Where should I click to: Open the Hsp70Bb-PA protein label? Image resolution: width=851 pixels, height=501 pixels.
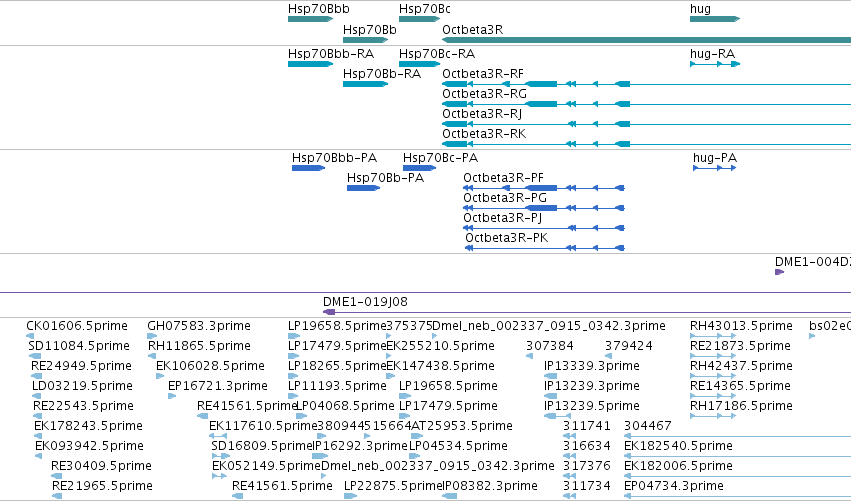click(385, 178)
